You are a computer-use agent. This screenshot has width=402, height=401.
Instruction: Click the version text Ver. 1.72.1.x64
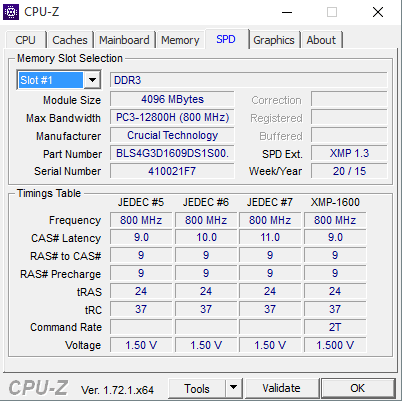tap(117, 390)
